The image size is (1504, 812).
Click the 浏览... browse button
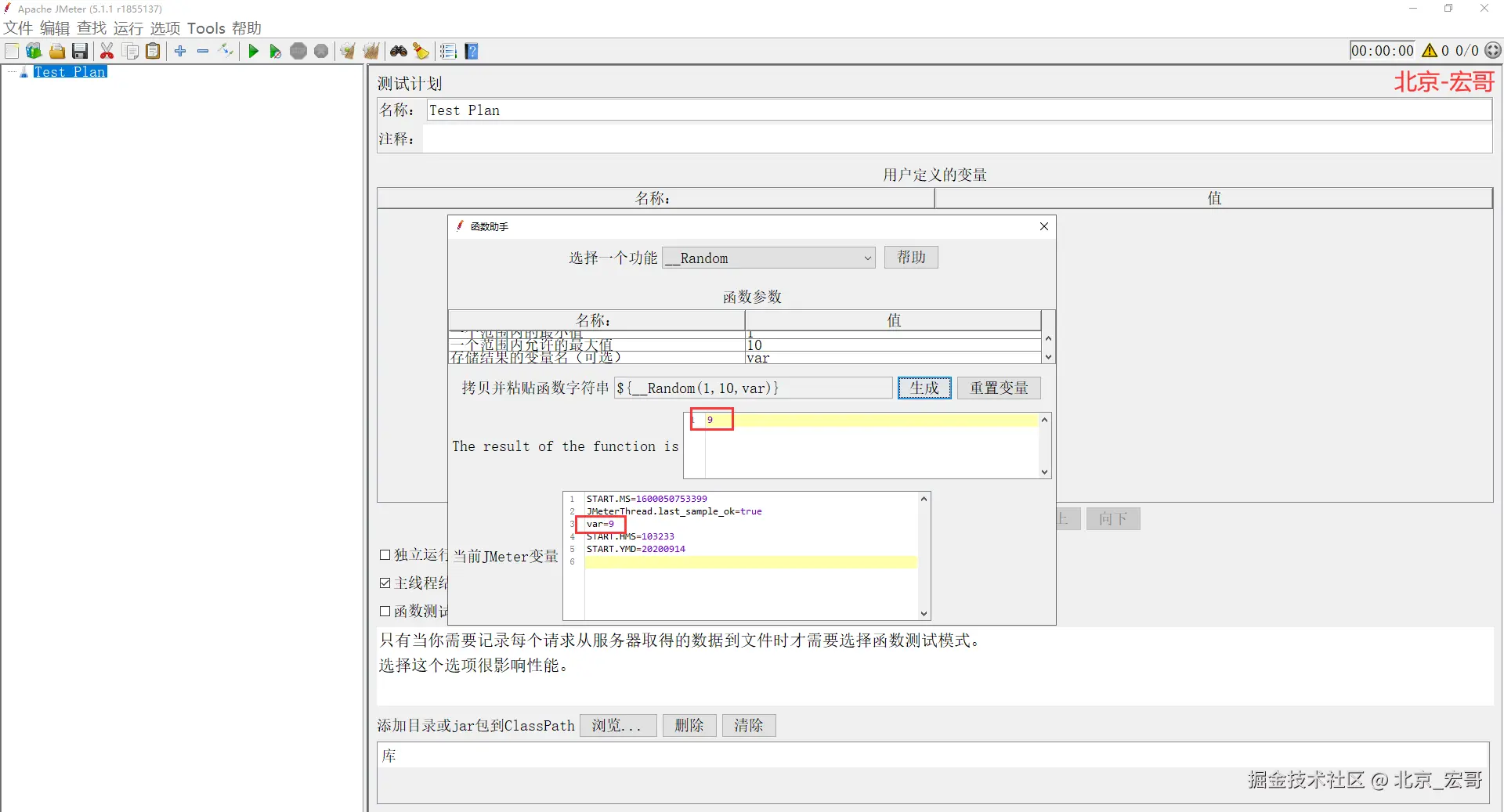pos(617,726)
